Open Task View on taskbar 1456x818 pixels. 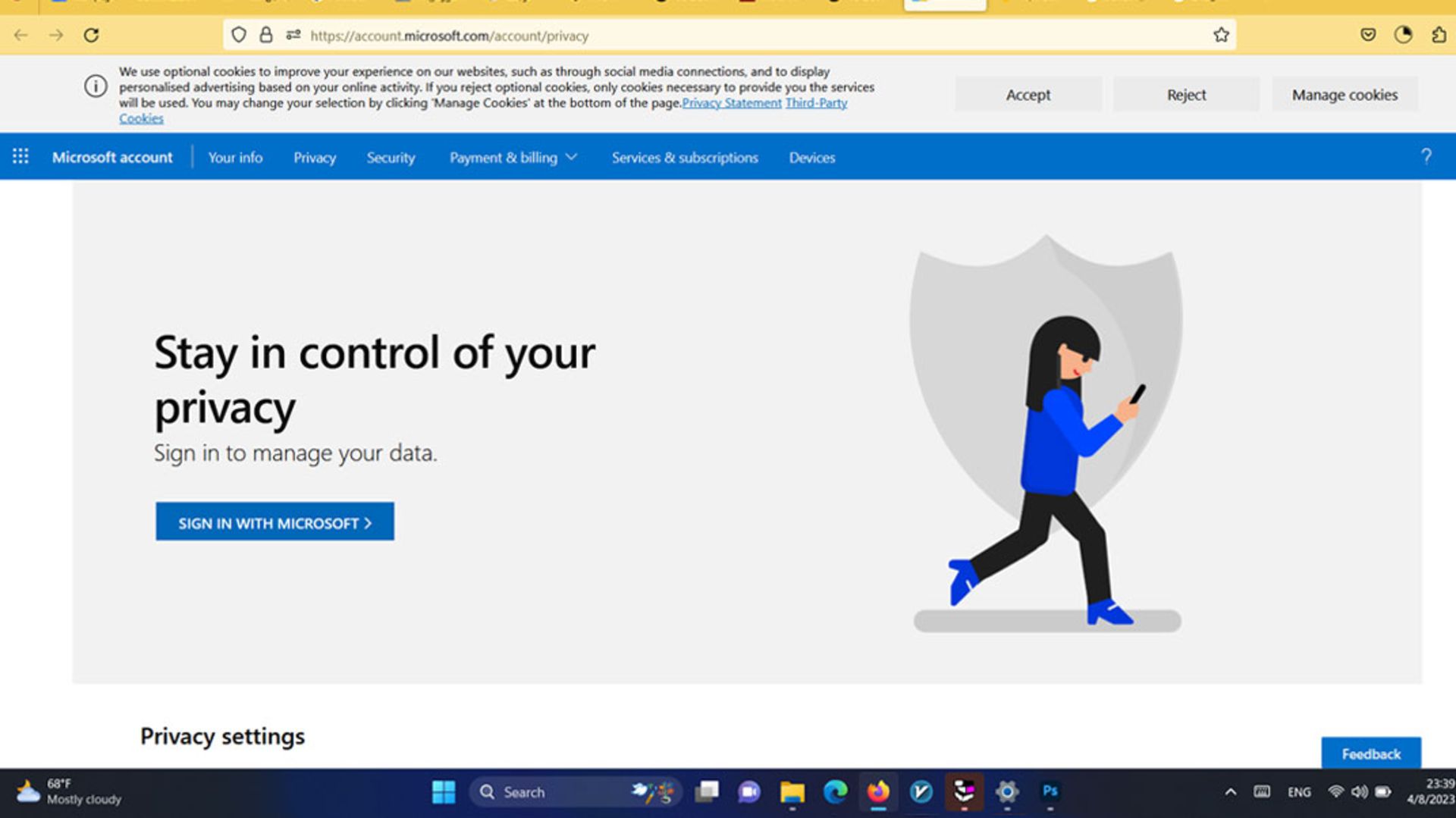tap(707, 792)
